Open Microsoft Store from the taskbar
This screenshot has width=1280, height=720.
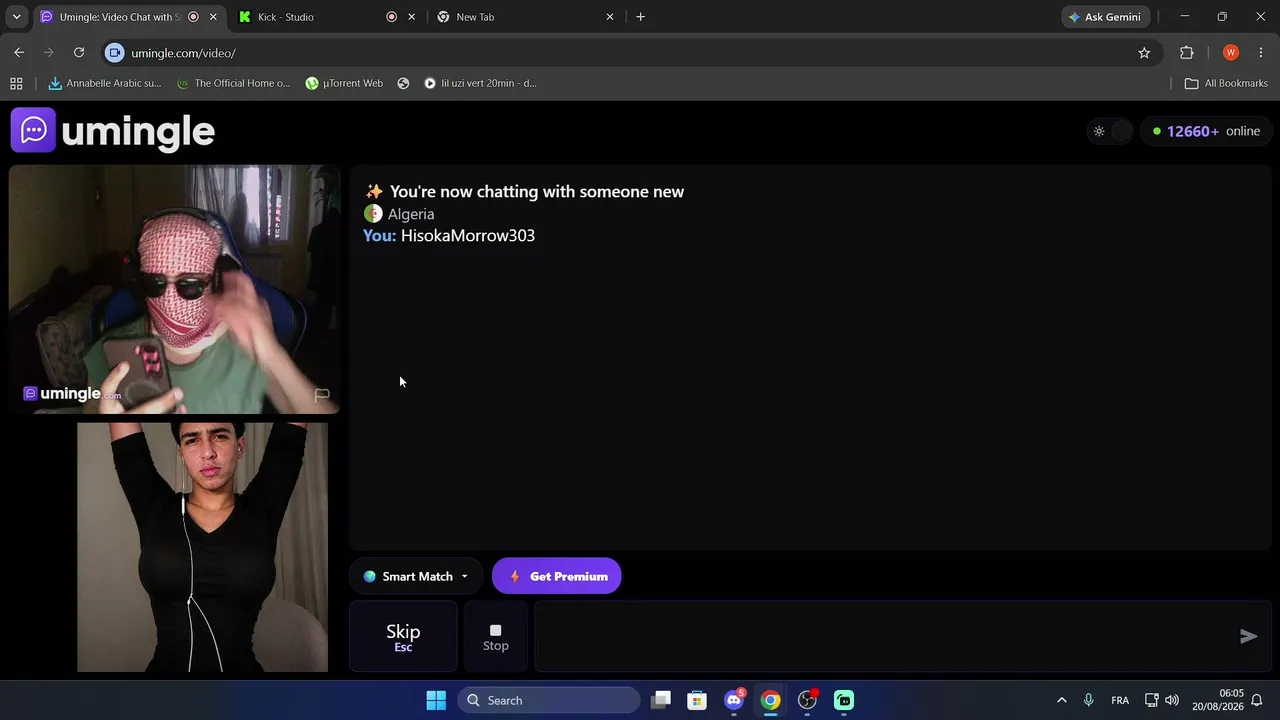[697, 700]
